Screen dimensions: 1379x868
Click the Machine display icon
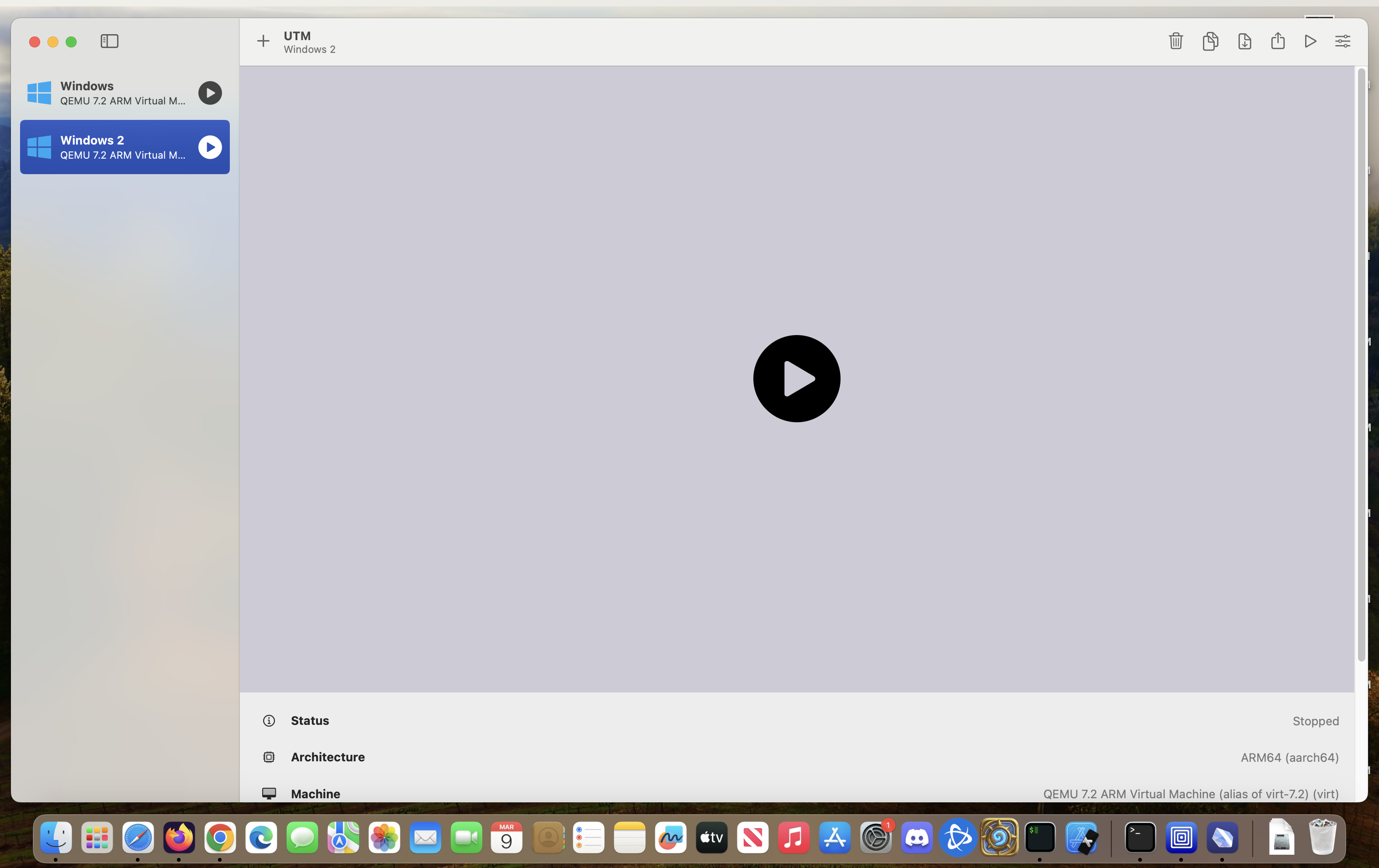[269, 794]
